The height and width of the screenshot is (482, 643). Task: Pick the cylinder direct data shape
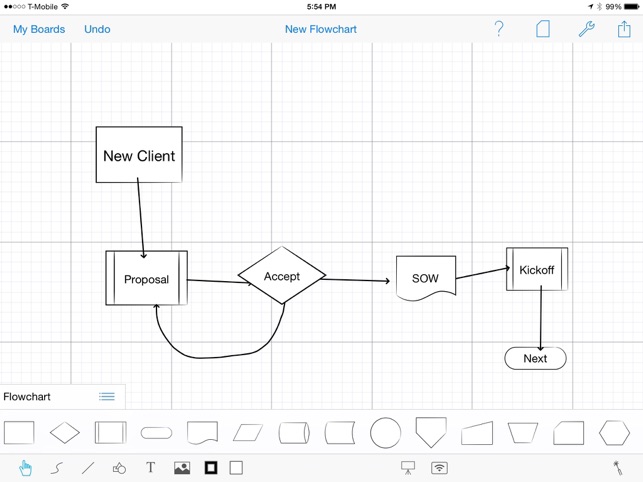(x=294, y=433)
